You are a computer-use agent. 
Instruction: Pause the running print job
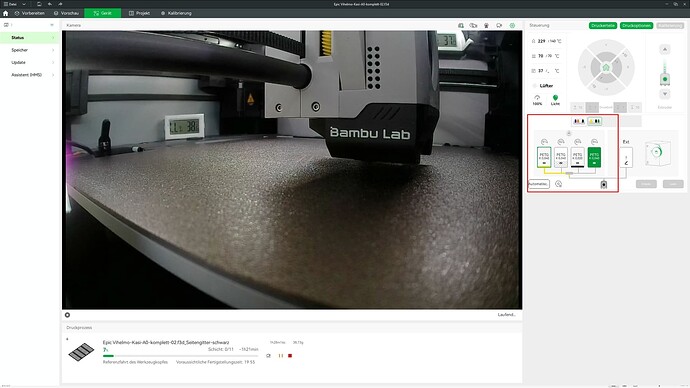click(280, 355)
